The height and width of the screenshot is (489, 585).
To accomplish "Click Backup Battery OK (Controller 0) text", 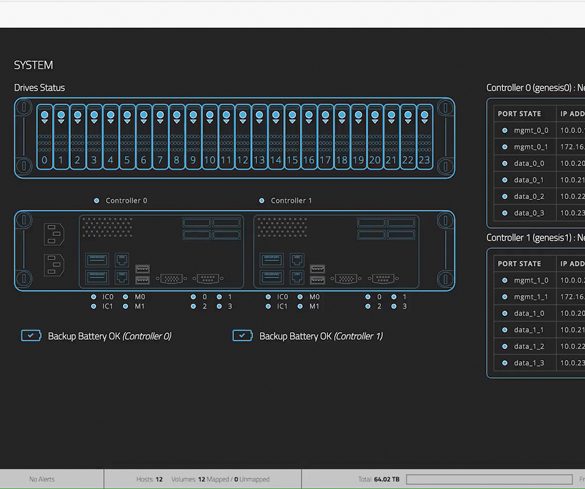I will click(109, 336).
